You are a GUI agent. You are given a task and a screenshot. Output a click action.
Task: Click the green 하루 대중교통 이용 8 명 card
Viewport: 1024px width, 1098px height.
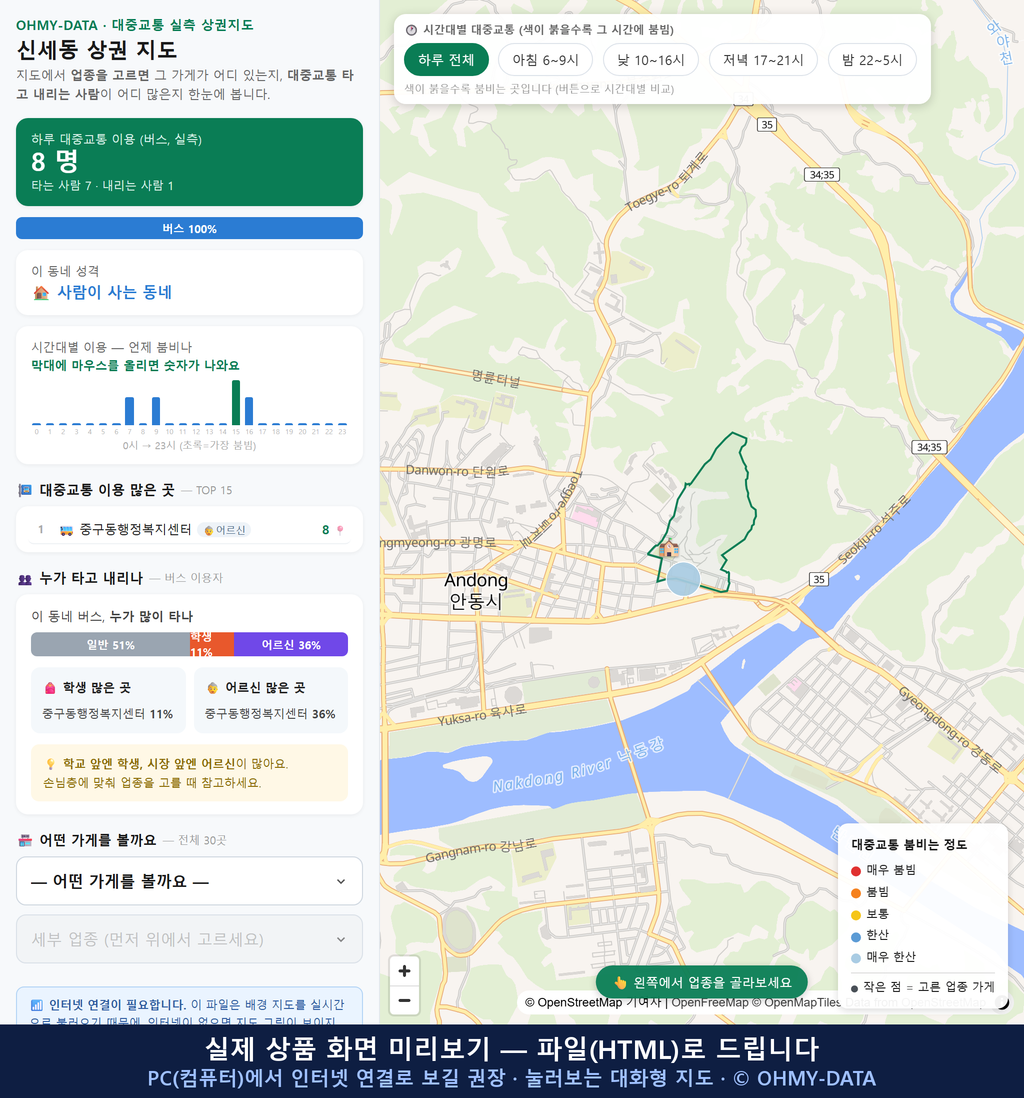point(189,162)
